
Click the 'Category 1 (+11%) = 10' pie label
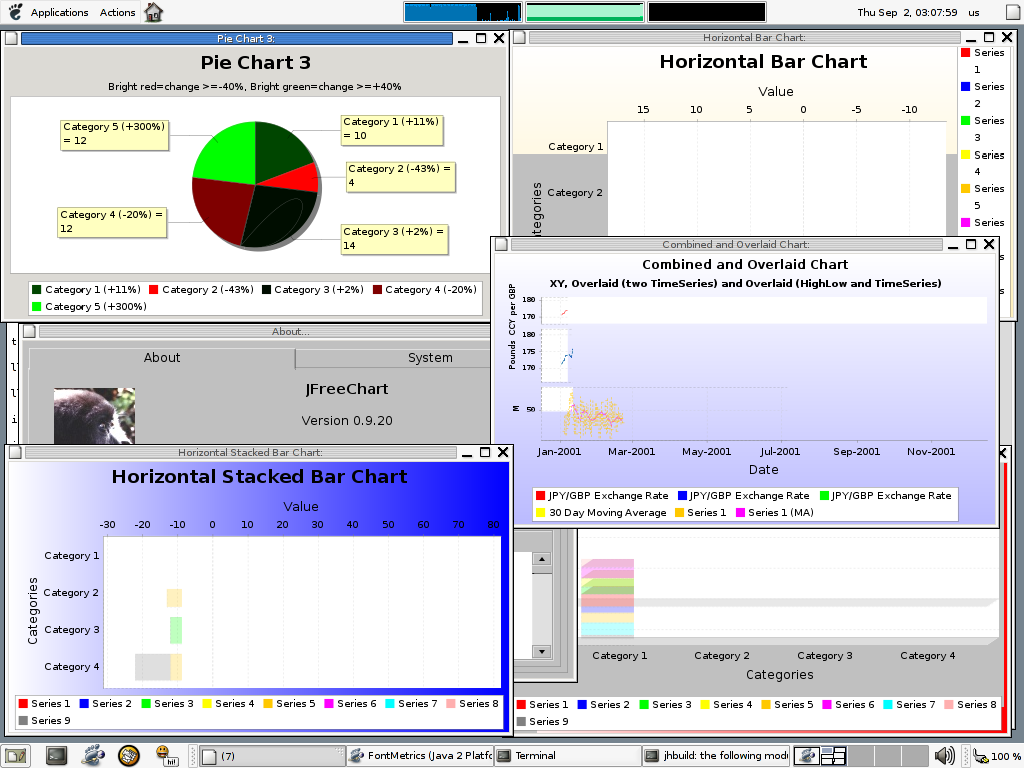click(x=392, y=129)
